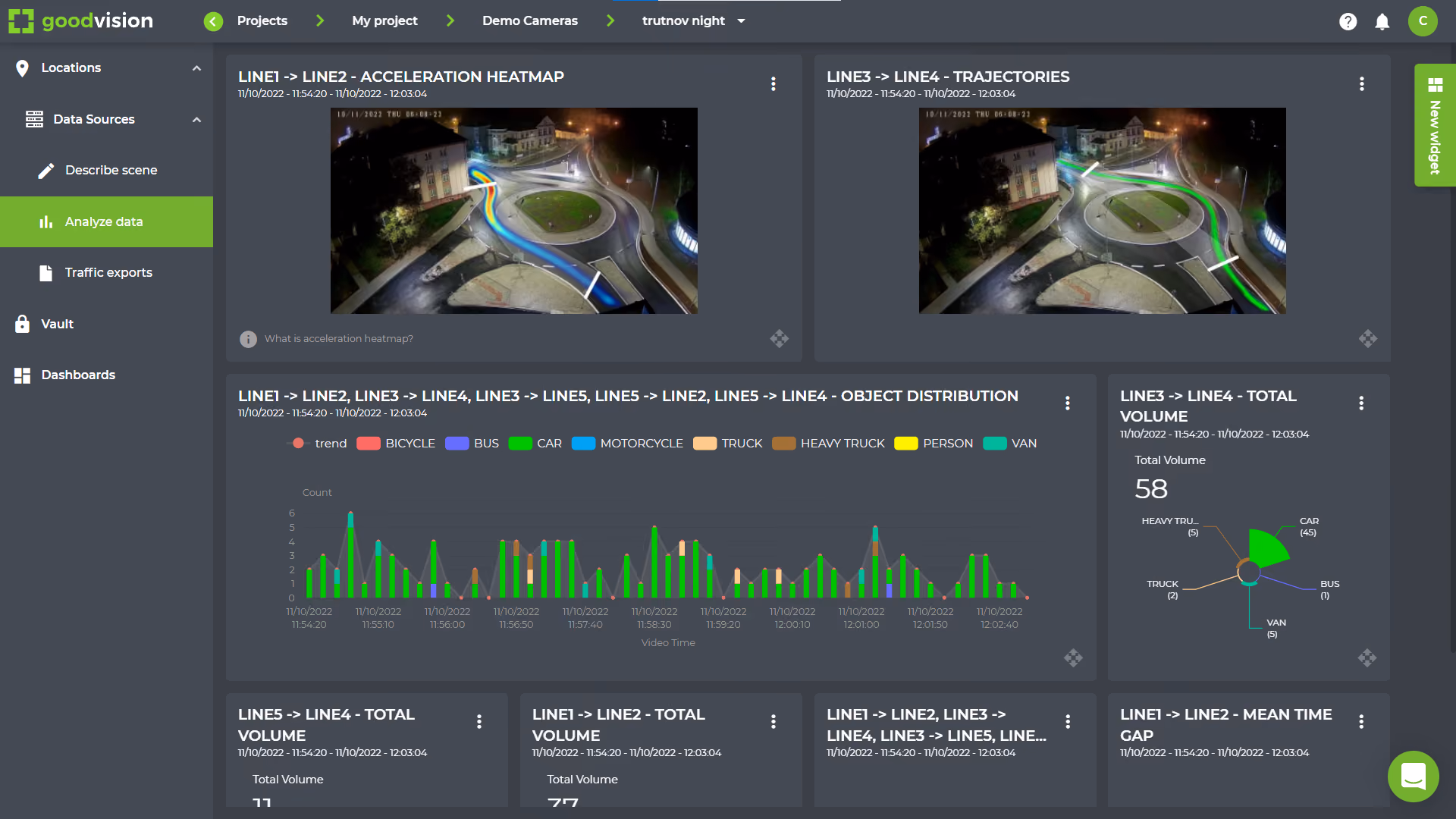1456x819 pixels.
Task: Go to Demo Cameras breadcrumb
Action: [530, 21]
